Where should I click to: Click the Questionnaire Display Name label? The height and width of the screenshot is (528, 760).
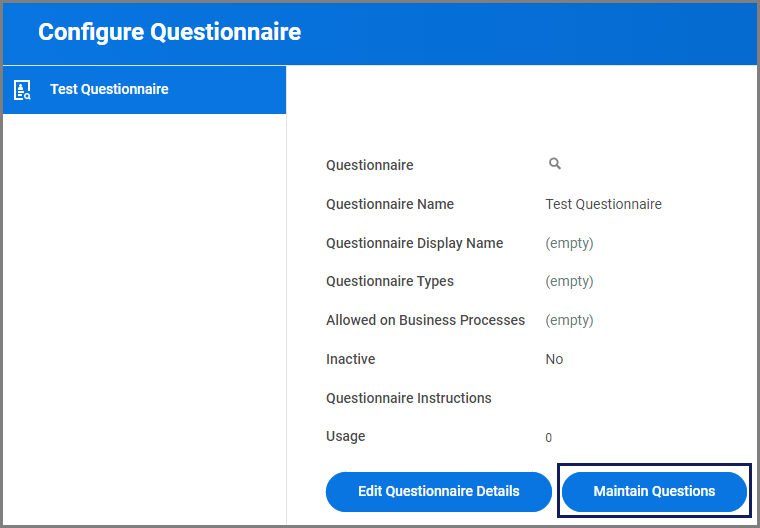(414, 243)
